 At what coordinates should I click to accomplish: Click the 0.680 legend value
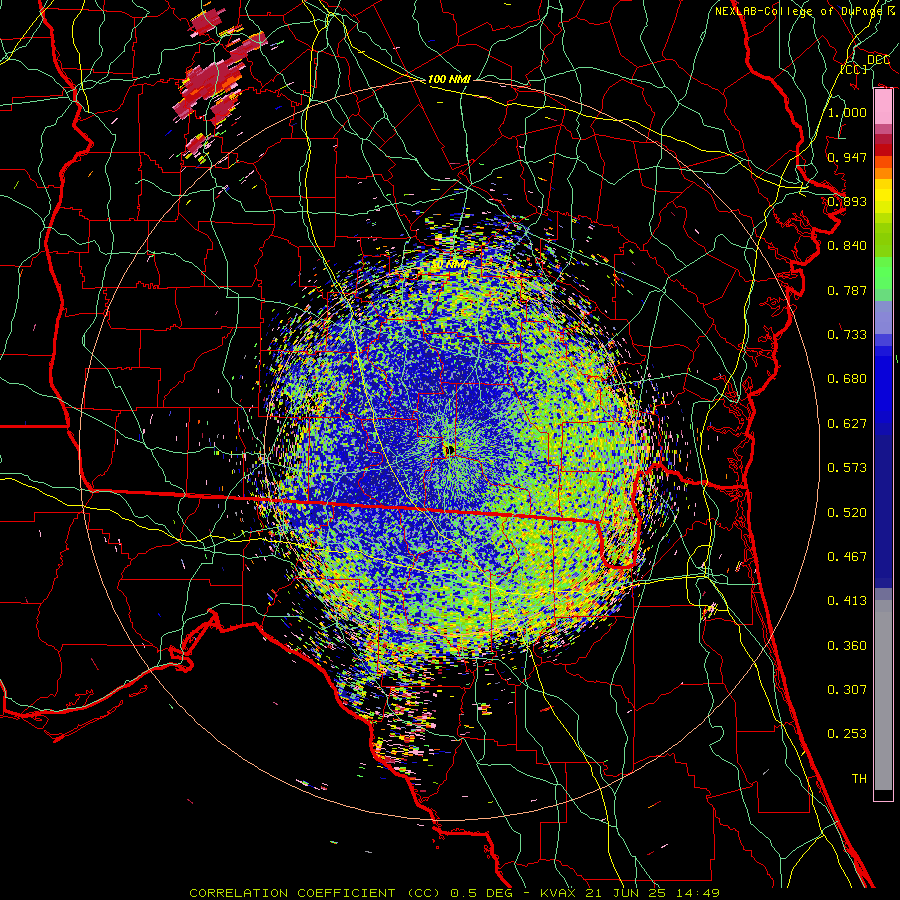point(847,379)
